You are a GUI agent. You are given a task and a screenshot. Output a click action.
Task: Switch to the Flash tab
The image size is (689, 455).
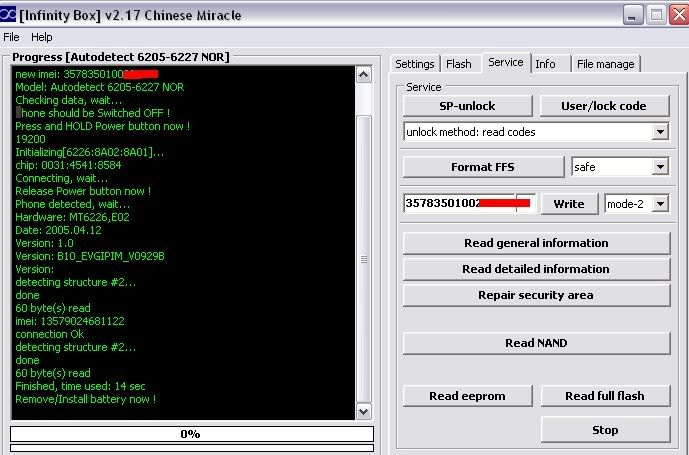[459, 64]
